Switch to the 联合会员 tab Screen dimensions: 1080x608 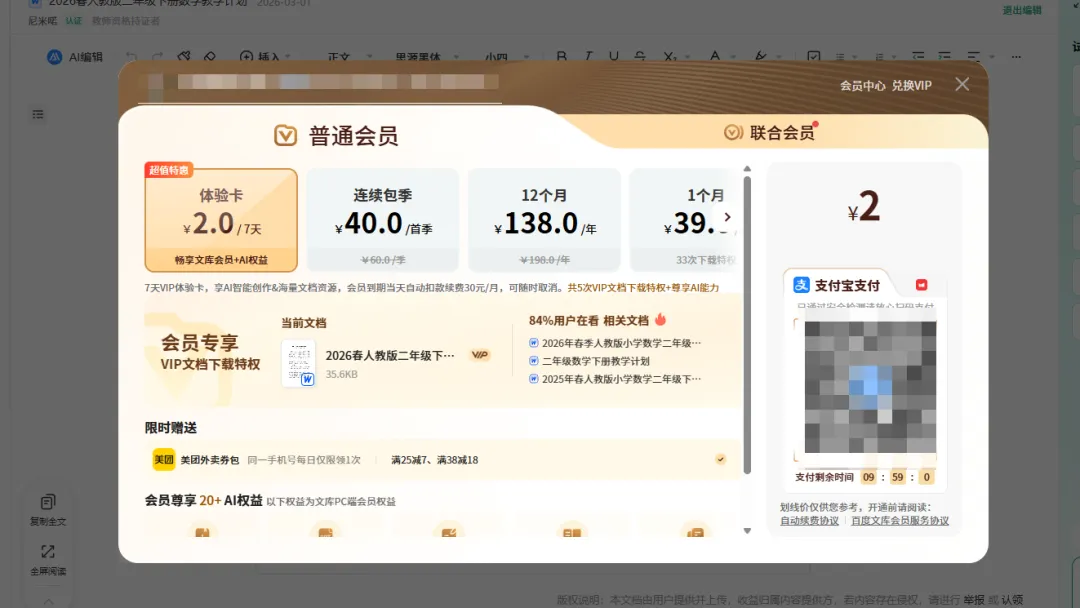(769, 132)
